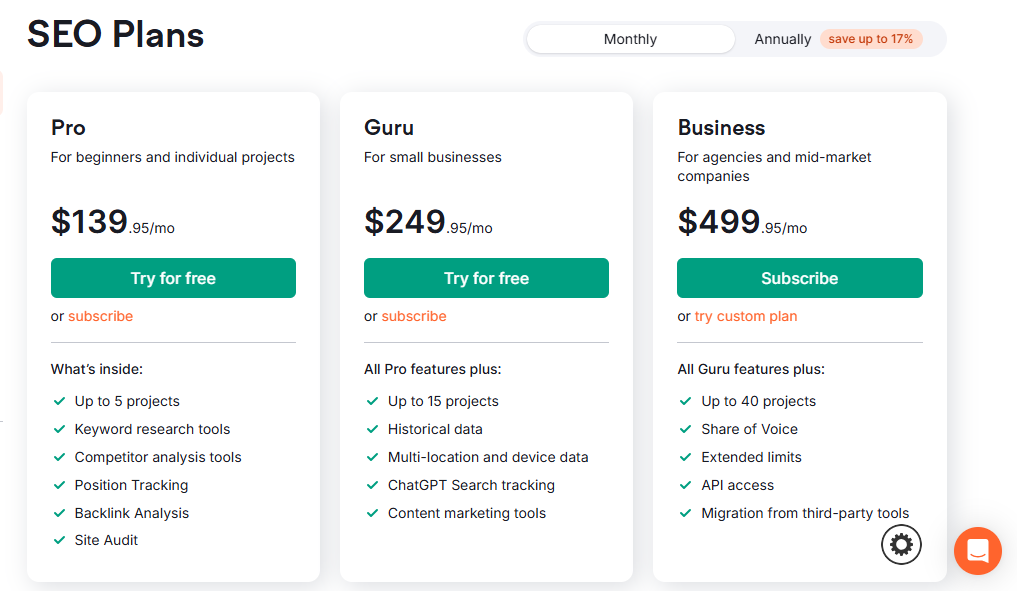Open the orange chat widget icon
1017x591 pixels.
(x=977, y=551)
